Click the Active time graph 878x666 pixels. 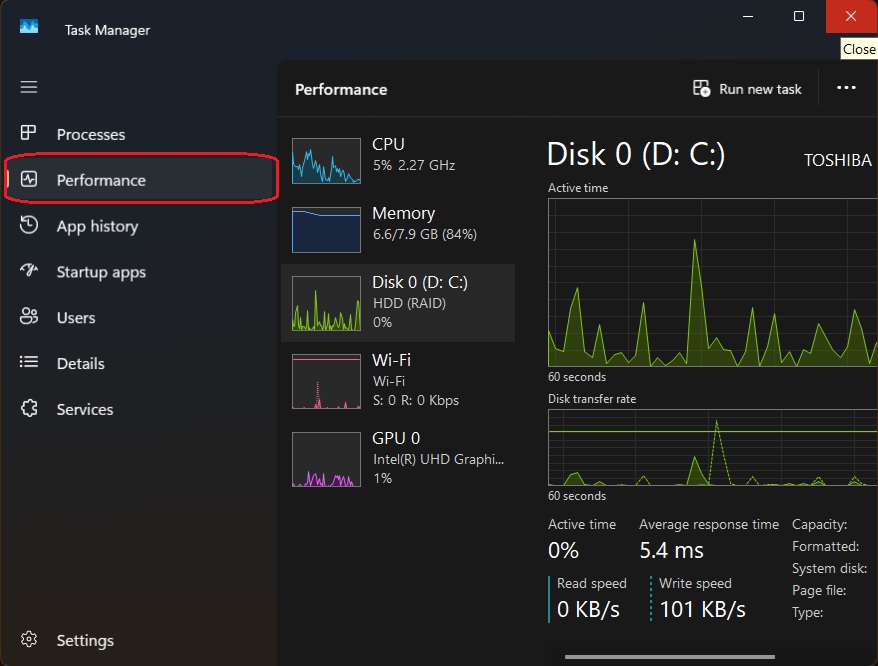click(x=712, y=282)
